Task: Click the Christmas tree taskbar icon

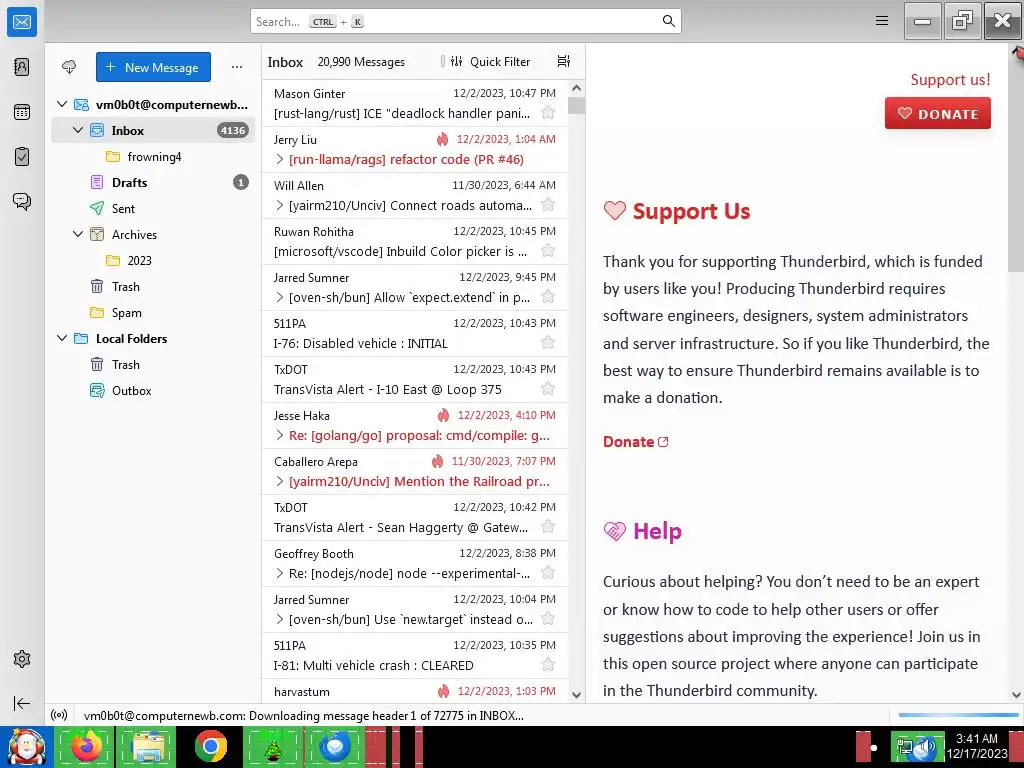Action: pos(273,746)
